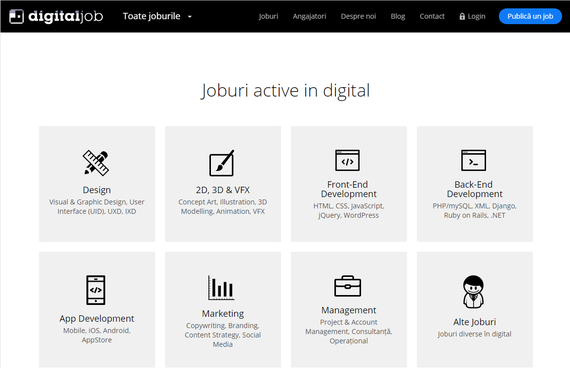Click the Front-End Development code window icon

pyautogui.click(x=348, y=160)
